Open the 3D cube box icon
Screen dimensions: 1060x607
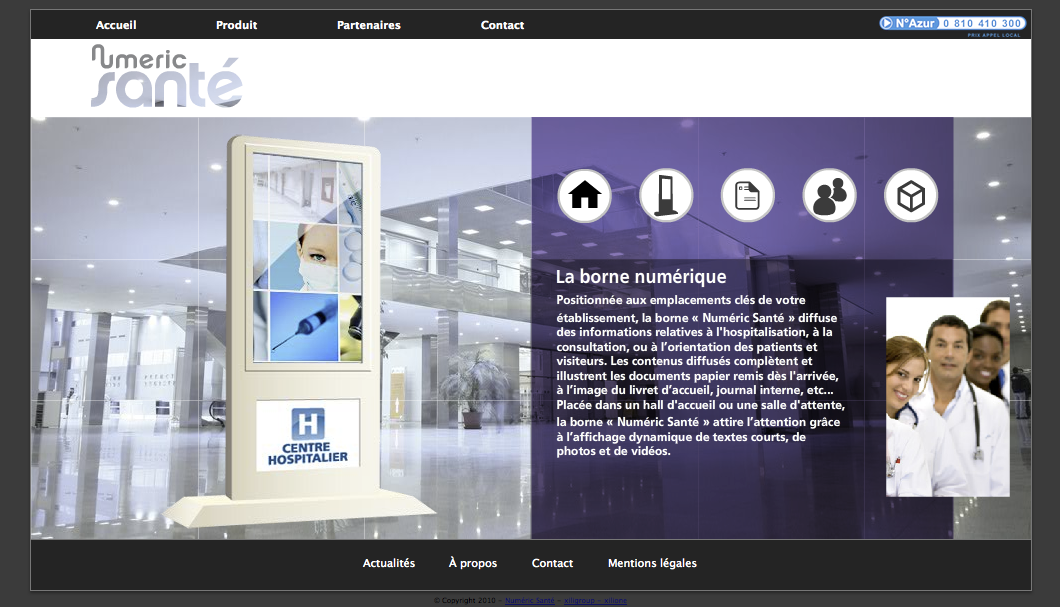tap(911, 195)
